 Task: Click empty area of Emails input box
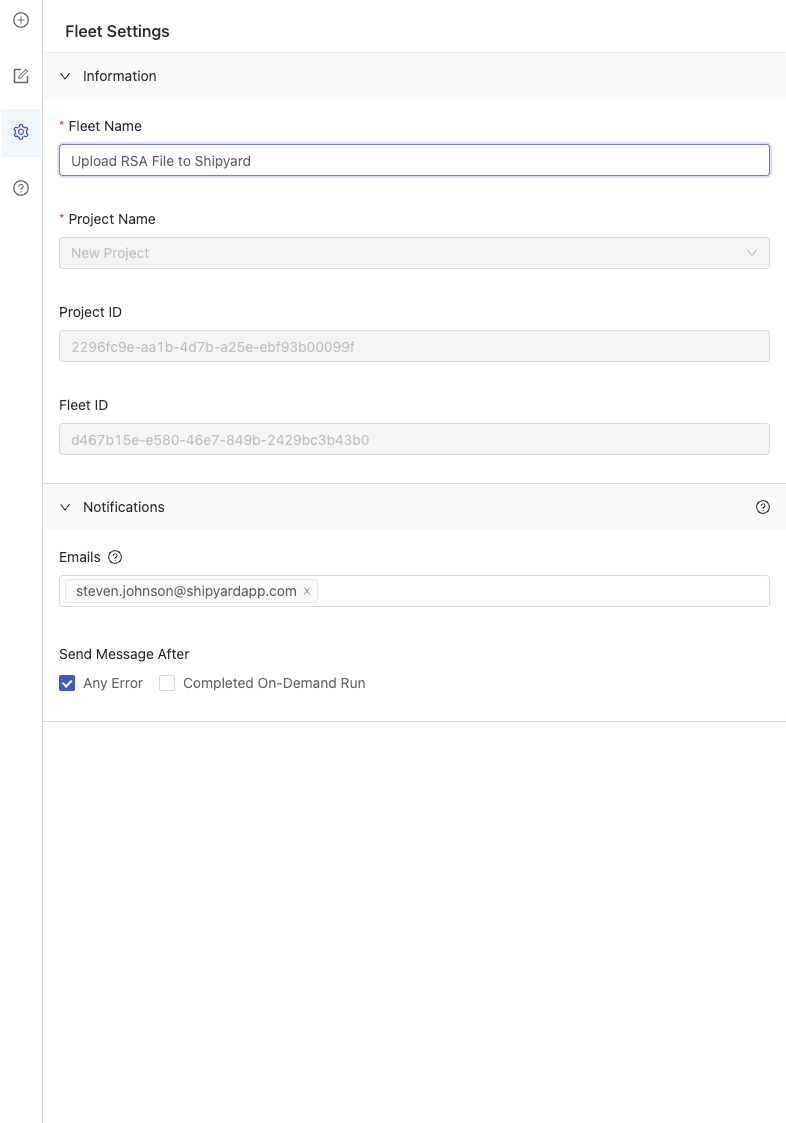click(x=543, y=591)
